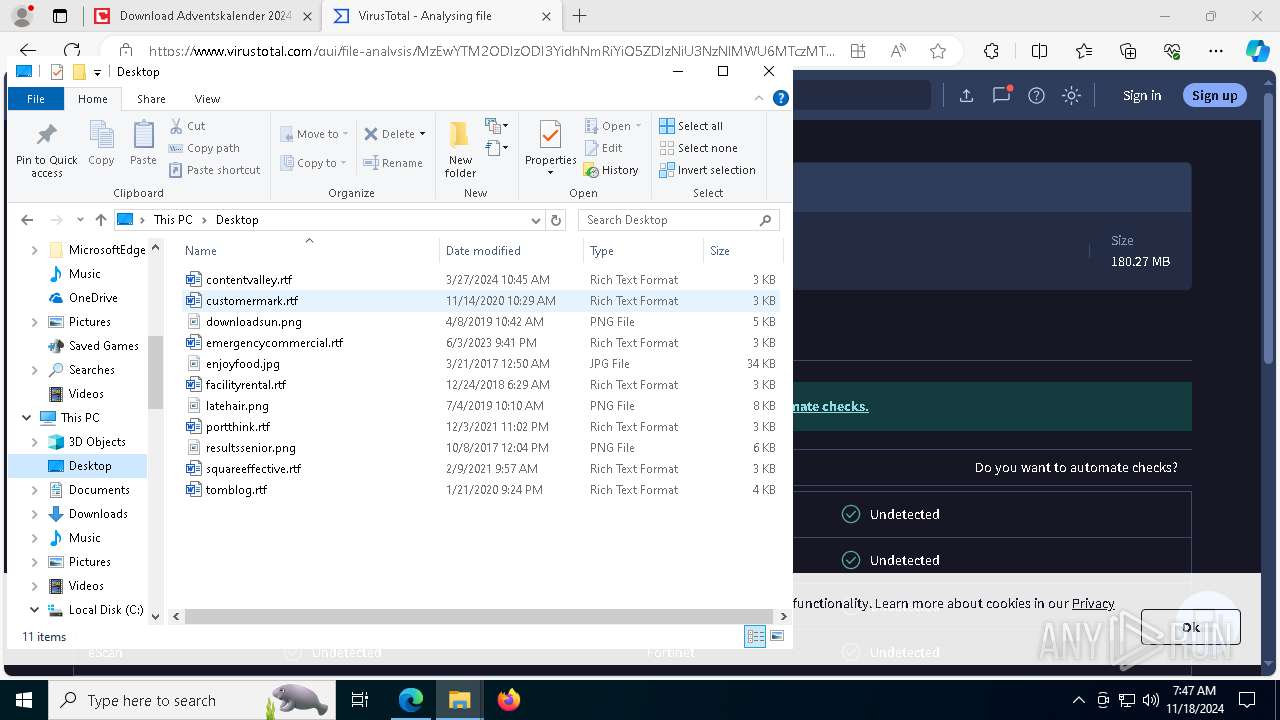Collapse the ribbon with chevron
The width and height of the screenshot is (1280, 720).
coord(760,98)
